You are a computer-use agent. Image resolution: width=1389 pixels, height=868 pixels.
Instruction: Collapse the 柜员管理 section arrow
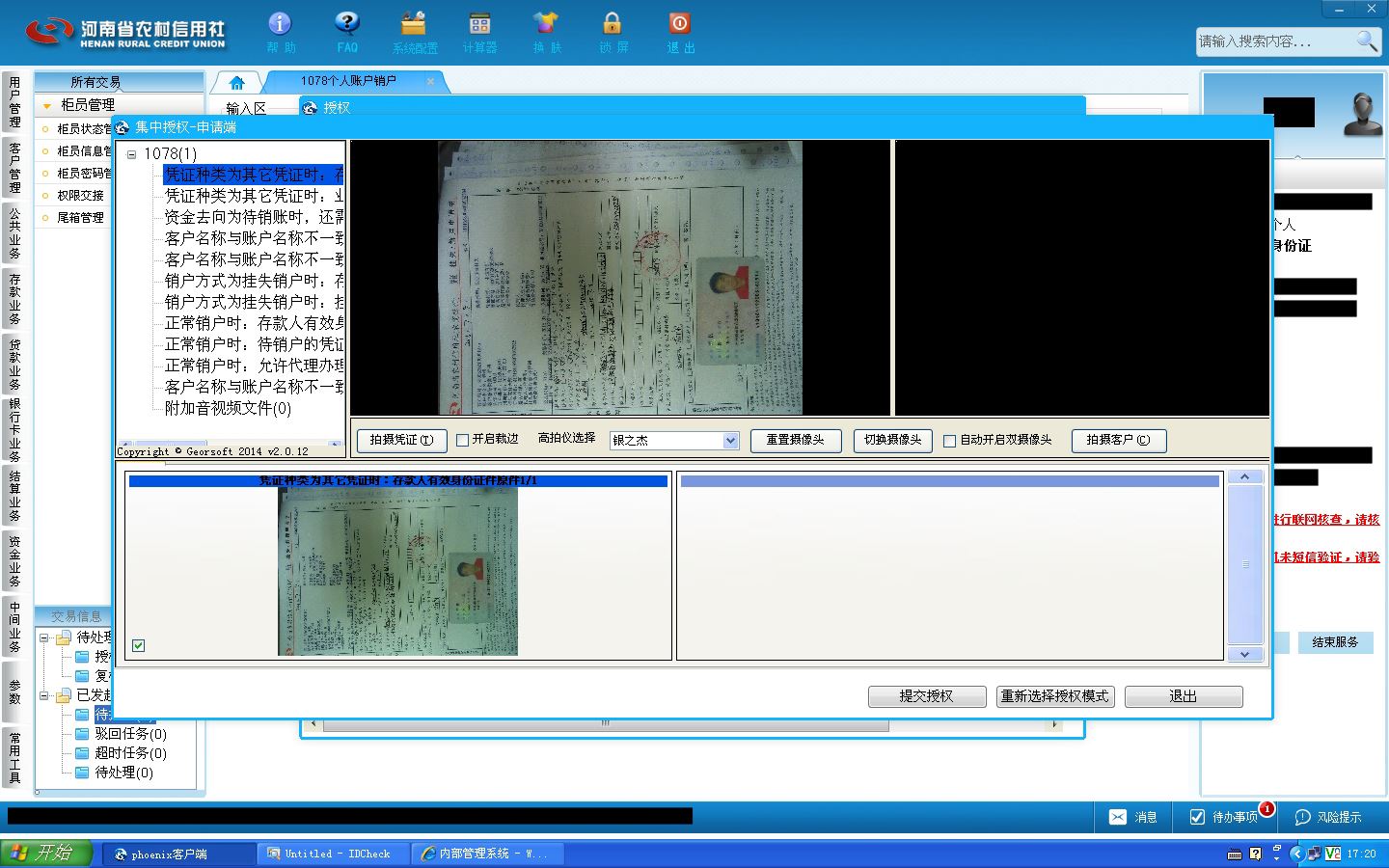point(46,105)
